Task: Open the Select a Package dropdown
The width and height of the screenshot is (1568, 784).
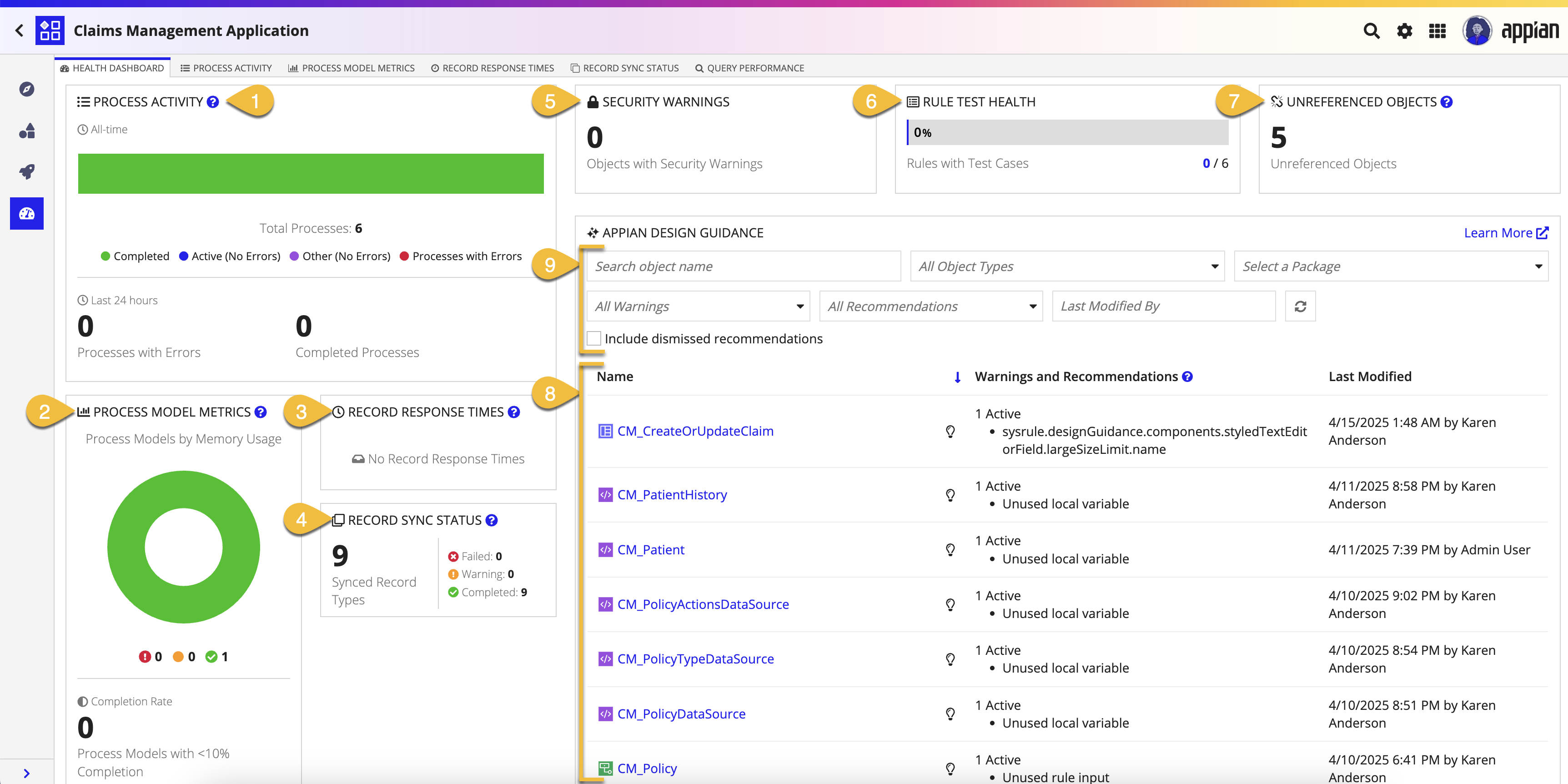Action: click(1391, 266)
